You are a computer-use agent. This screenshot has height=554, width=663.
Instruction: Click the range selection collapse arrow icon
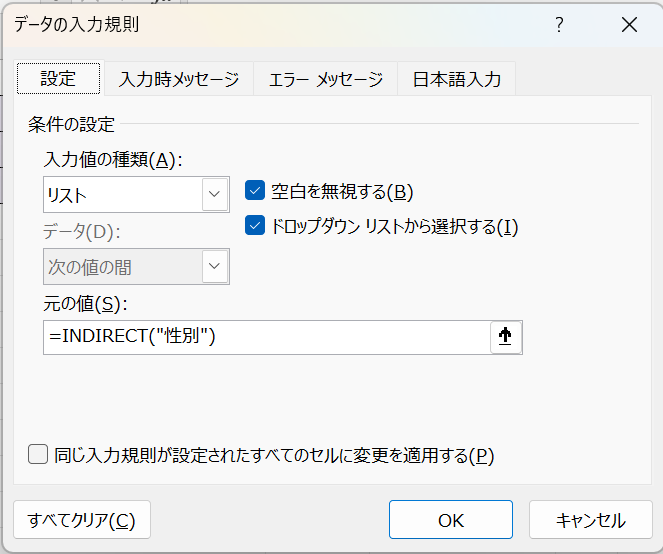point(506,338)
